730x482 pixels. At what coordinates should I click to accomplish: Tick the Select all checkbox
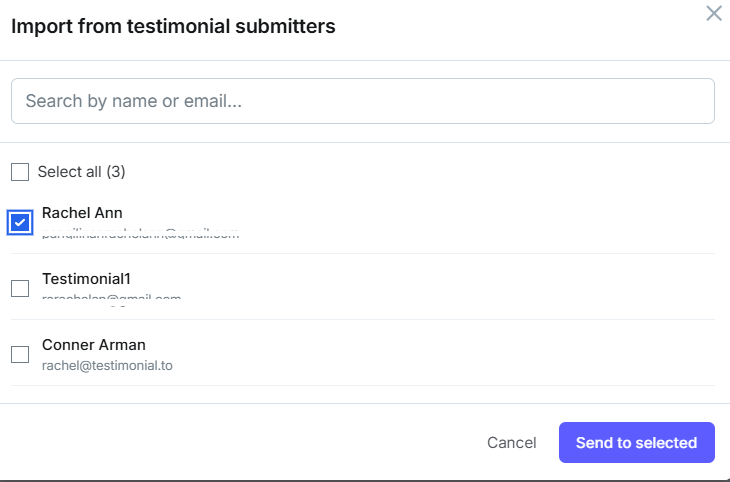(20, 172)
